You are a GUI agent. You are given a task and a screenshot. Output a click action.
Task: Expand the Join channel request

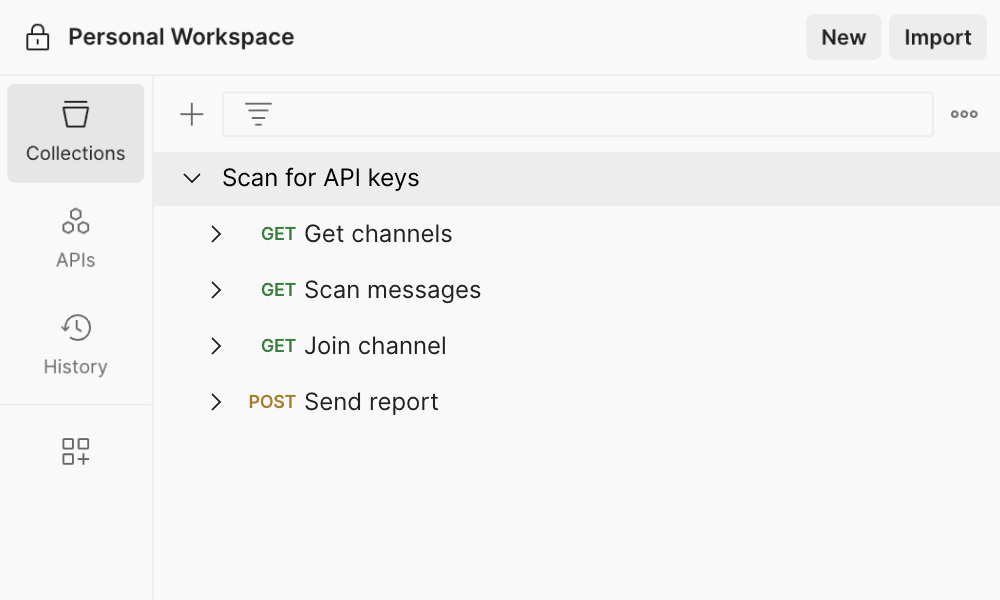pyautogui.click(x=215, y=346)
